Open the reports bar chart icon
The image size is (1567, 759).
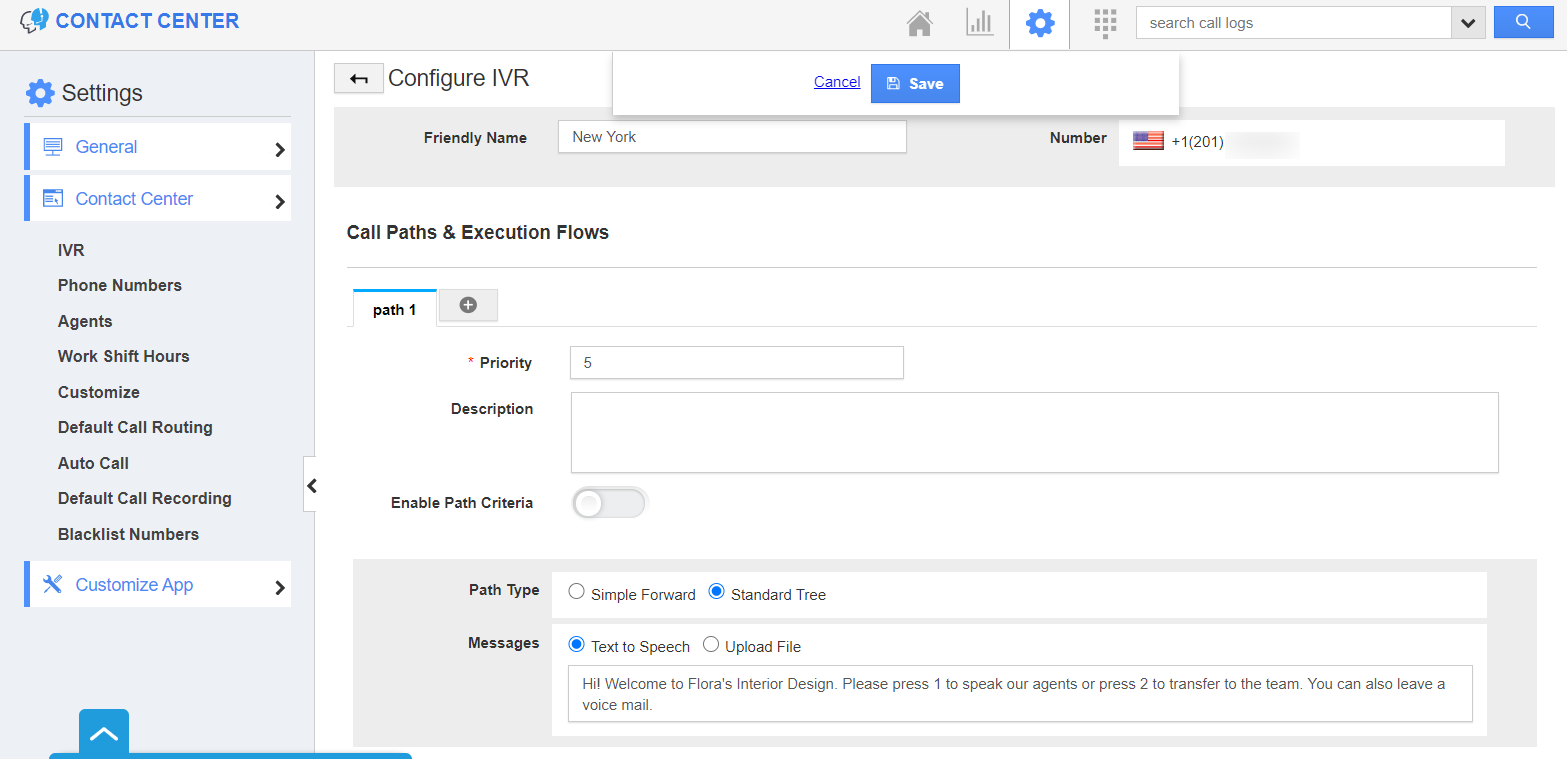coord(979,23)
